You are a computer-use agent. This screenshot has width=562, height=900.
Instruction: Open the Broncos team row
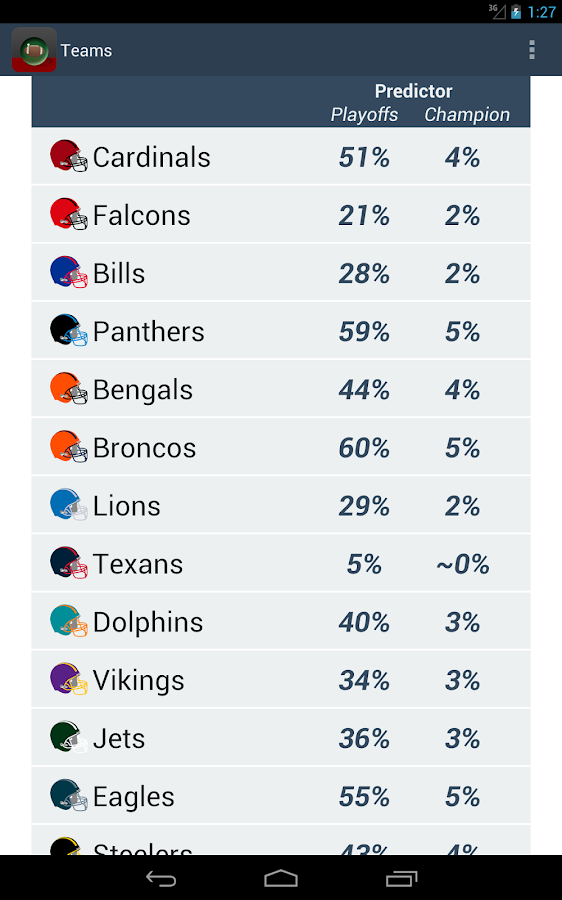point(281,447)
